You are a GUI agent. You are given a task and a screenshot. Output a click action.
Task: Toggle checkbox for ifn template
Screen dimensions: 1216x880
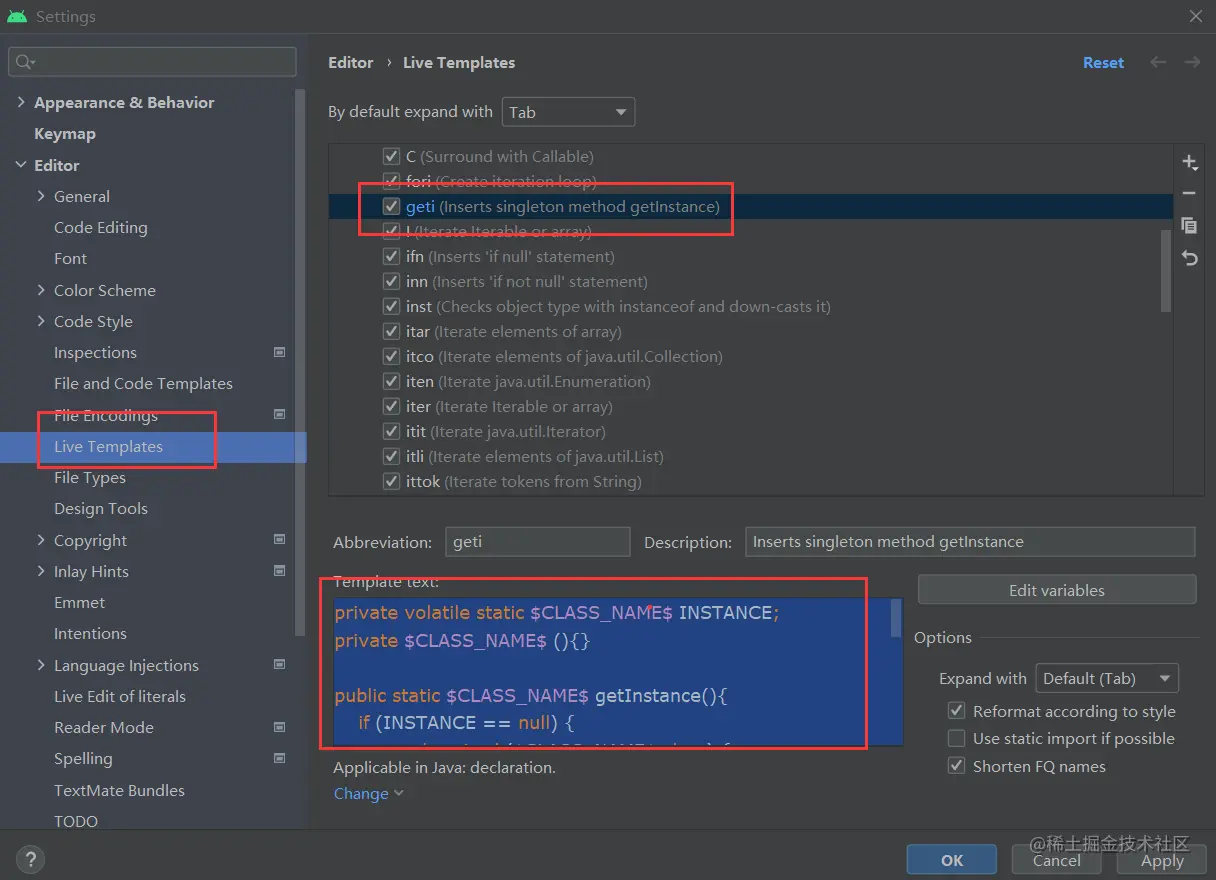392,256
